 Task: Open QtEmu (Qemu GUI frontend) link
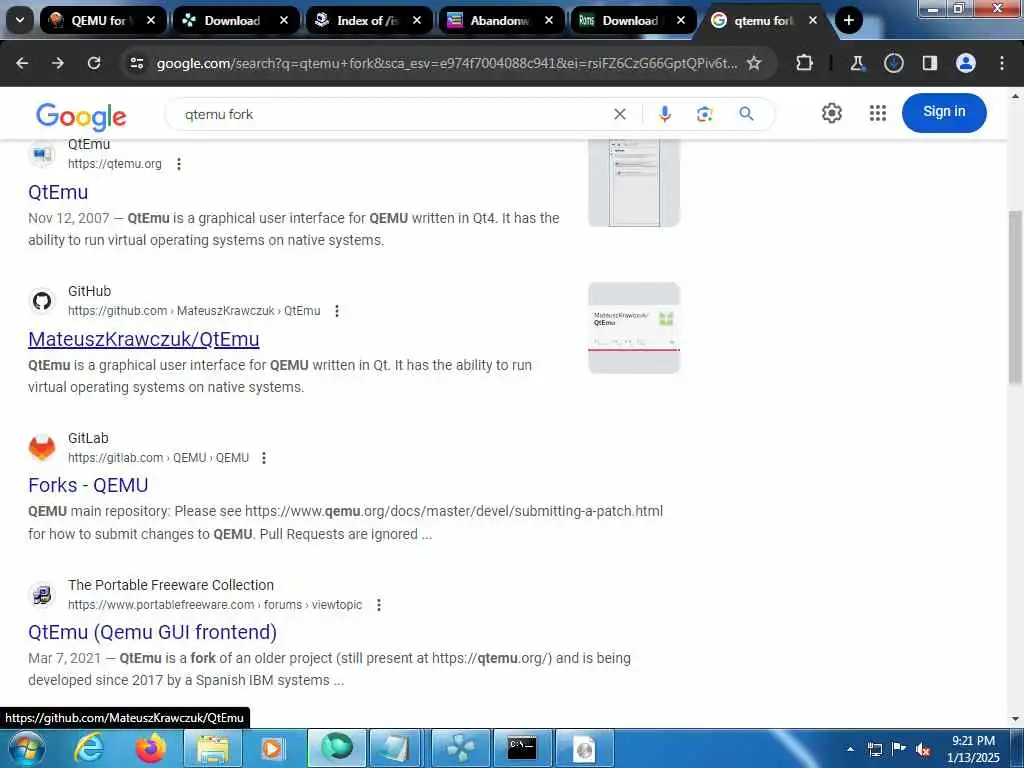point(152,632)
